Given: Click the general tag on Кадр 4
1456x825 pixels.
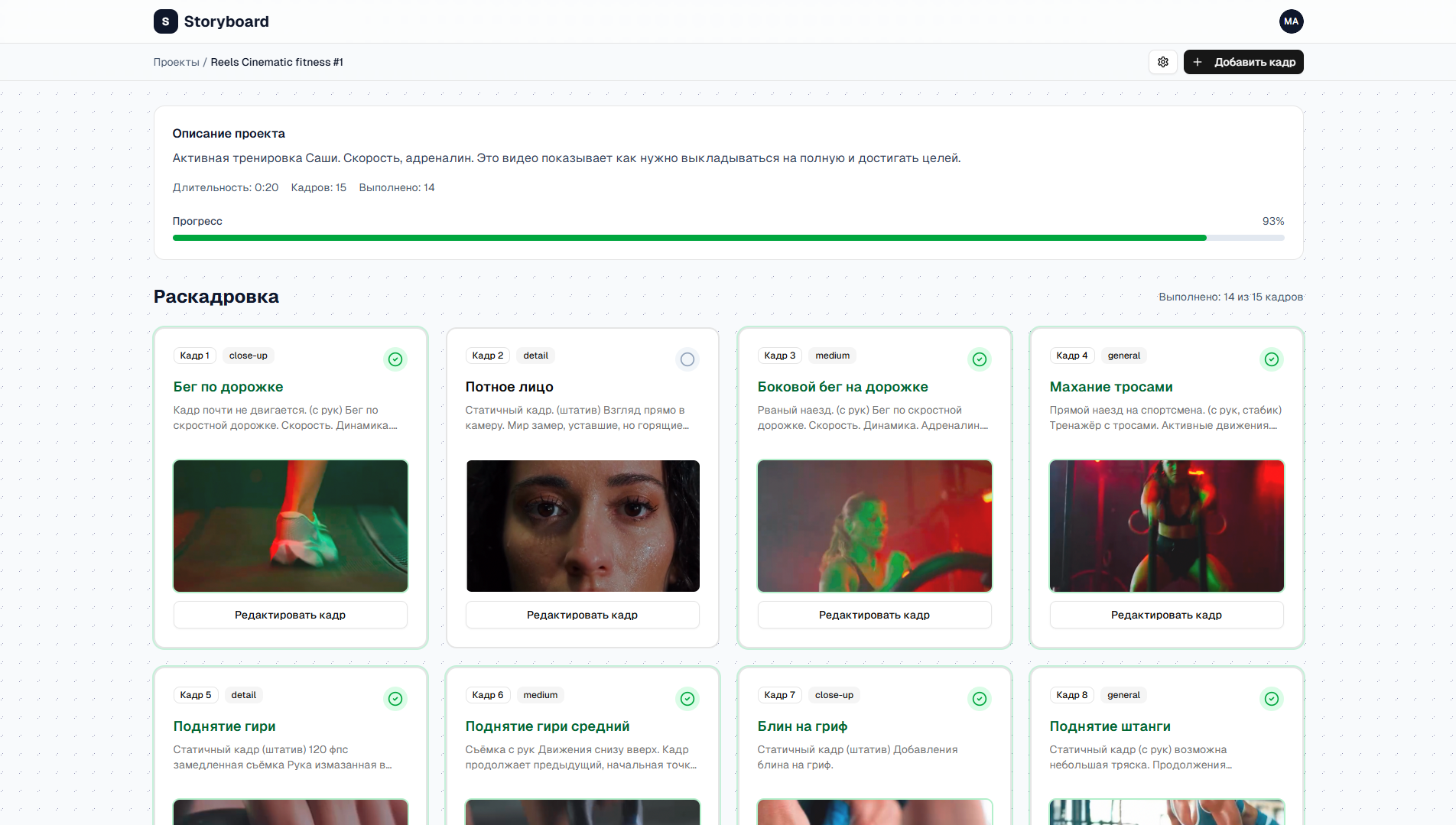Looking at the screenshot, I should (1124, 356).
